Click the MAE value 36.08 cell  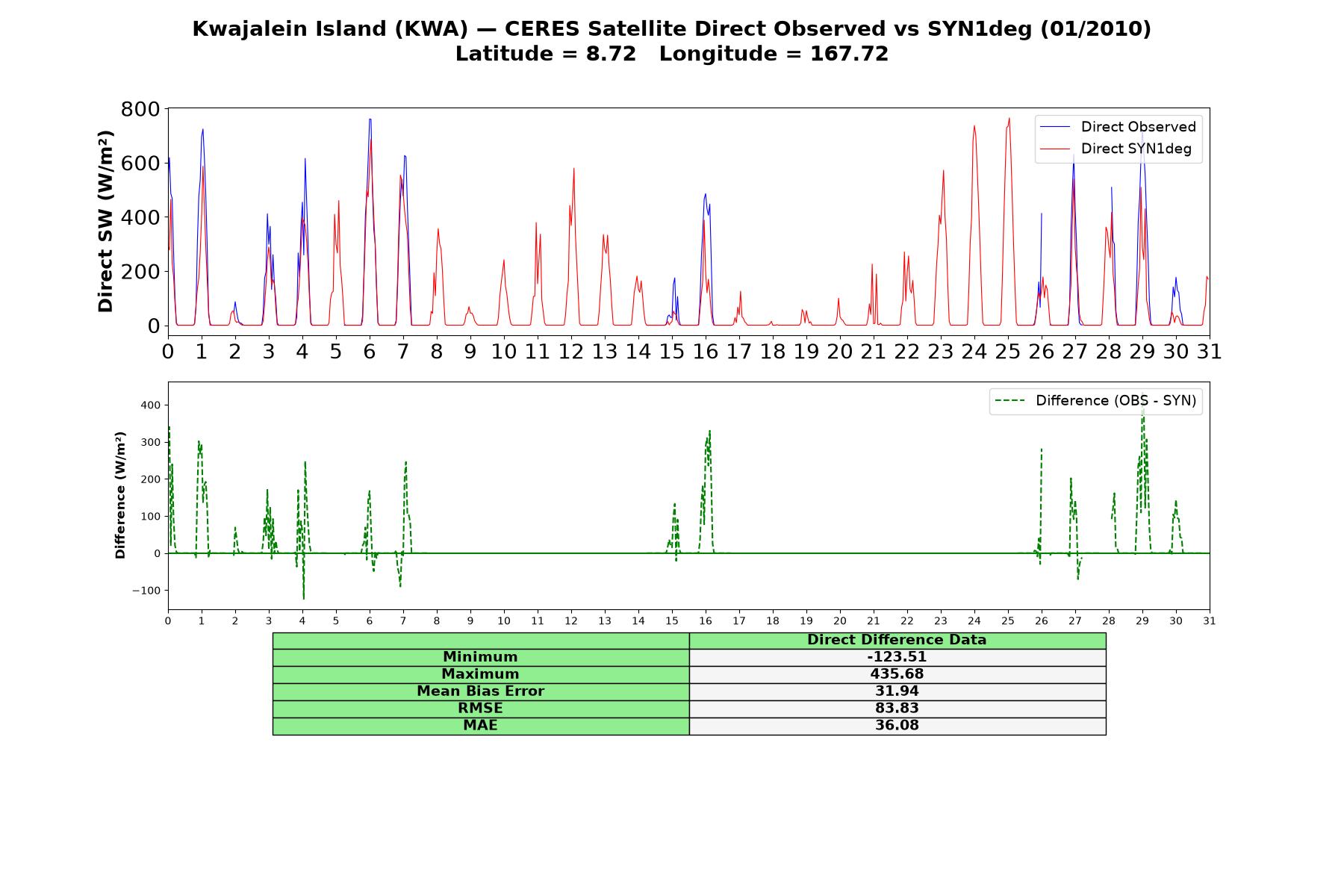tap(897, 726)
